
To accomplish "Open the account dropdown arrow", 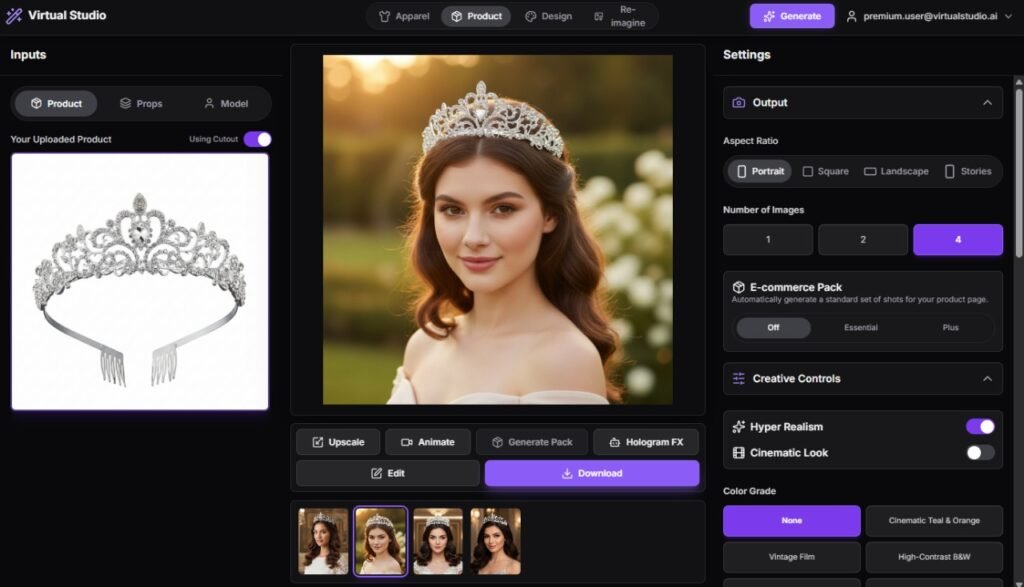I will click(1007, 16).
